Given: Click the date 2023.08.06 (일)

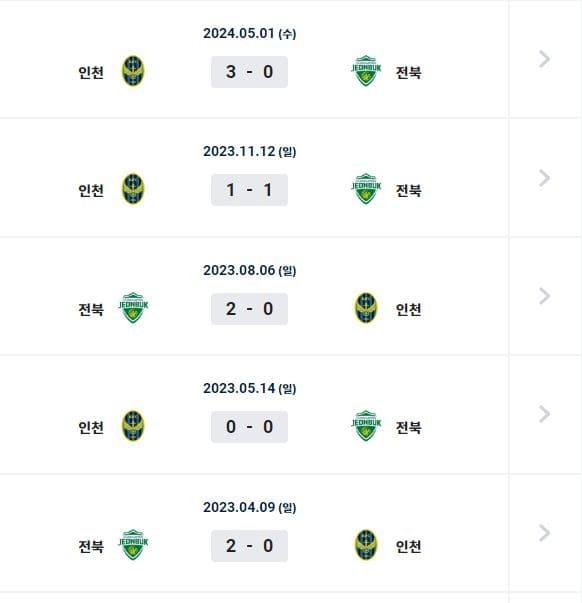Looking at the screenshot, I should pos(250,270).
